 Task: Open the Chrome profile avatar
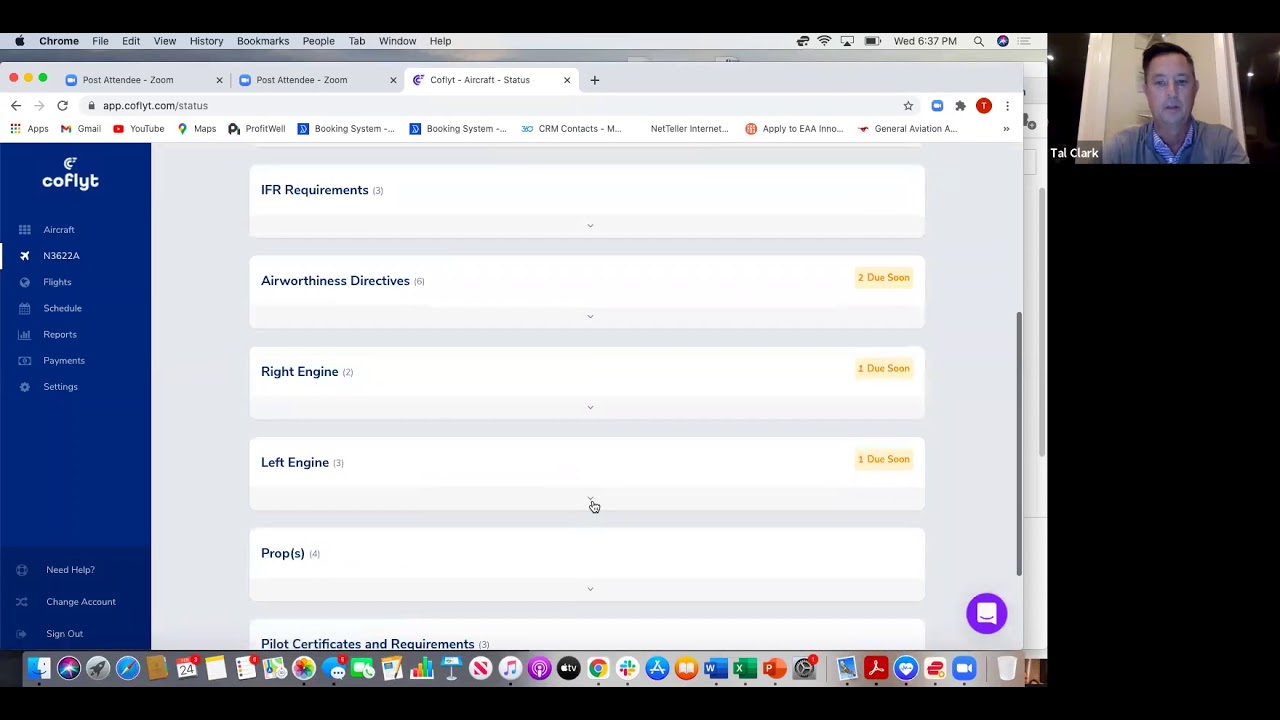coord(984,106)
